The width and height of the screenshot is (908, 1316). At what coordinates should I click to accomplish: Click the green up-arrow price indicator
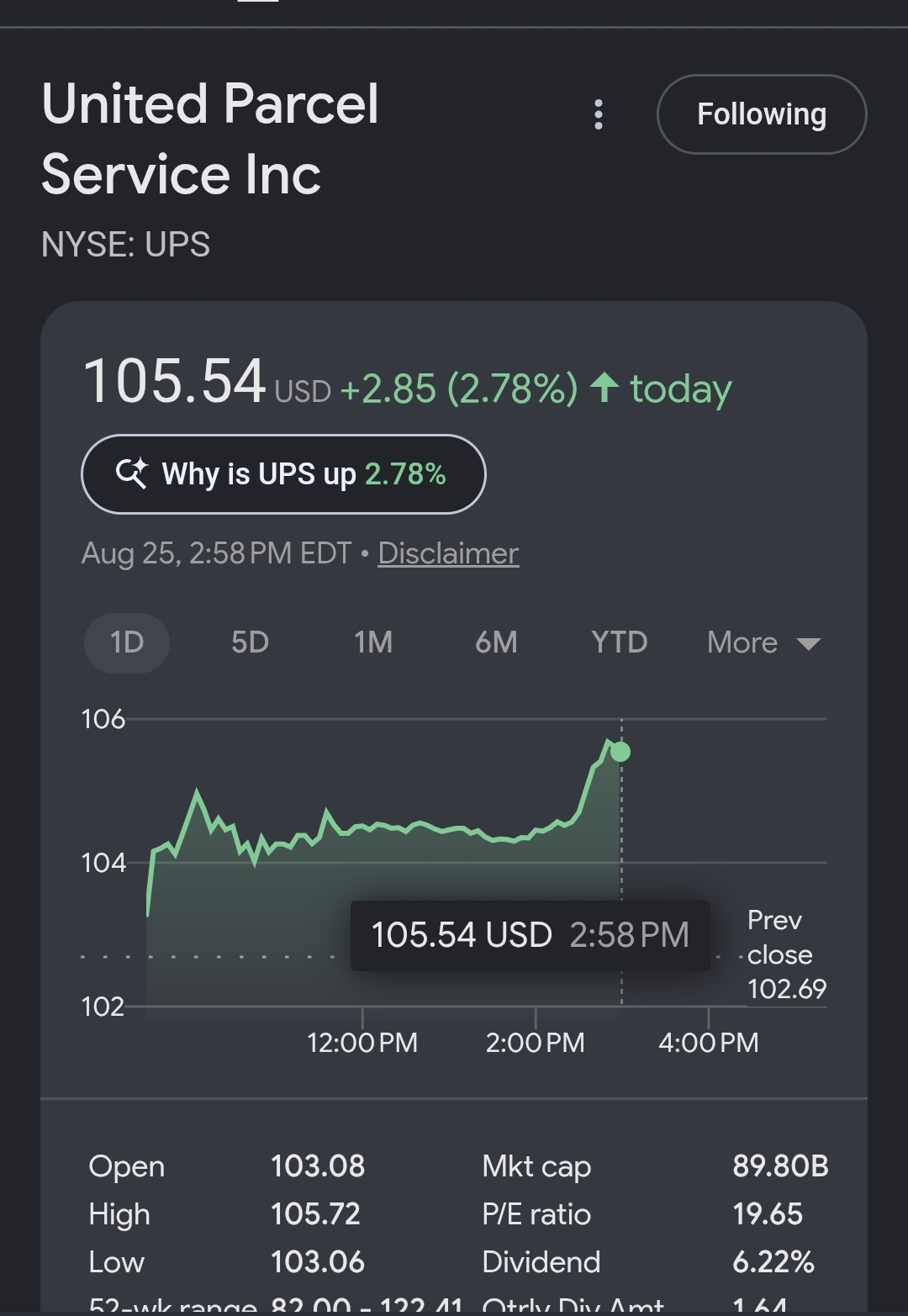604,388
